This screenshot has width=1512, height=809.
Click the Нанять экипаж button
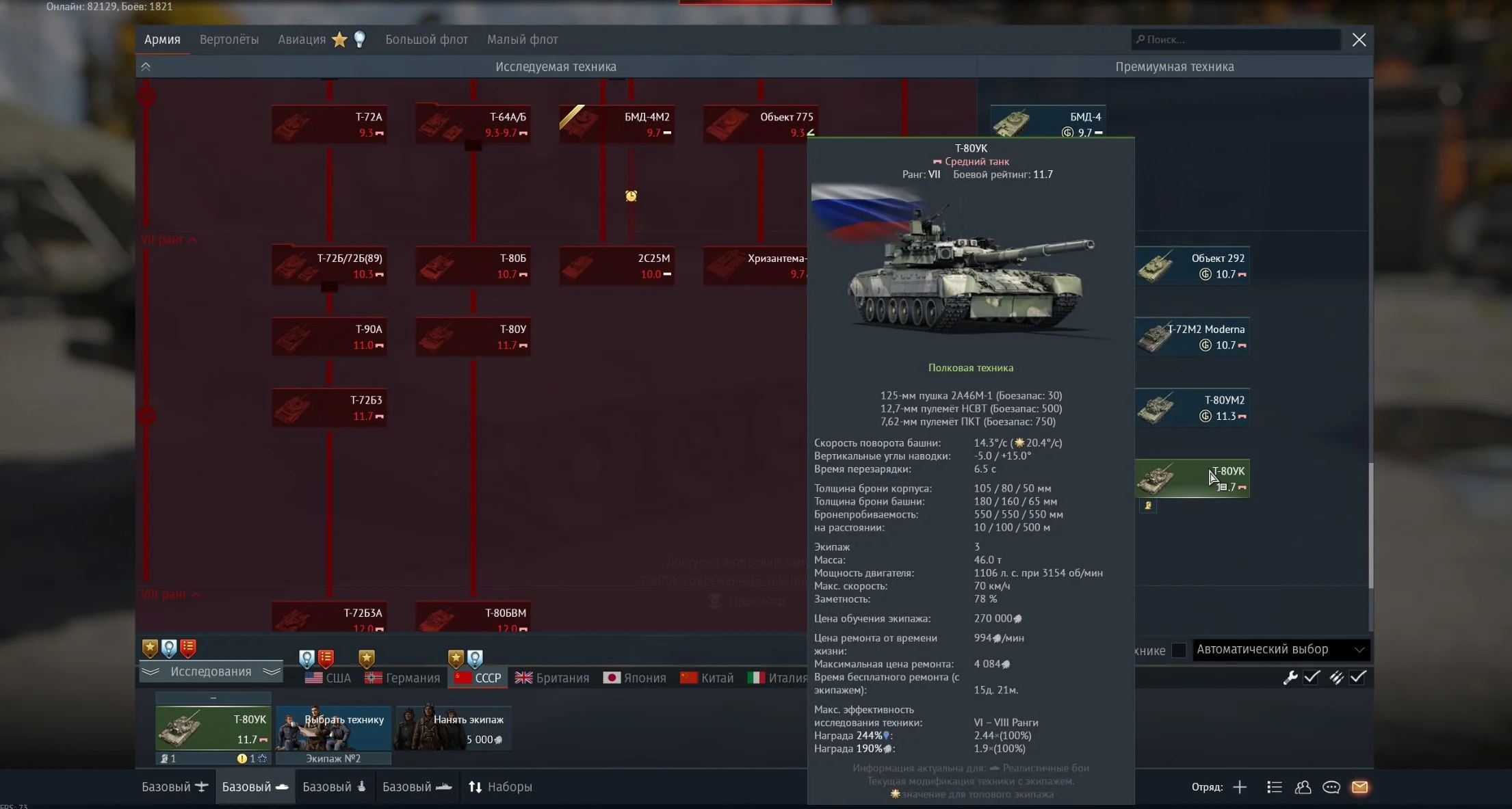pos(454,729)
